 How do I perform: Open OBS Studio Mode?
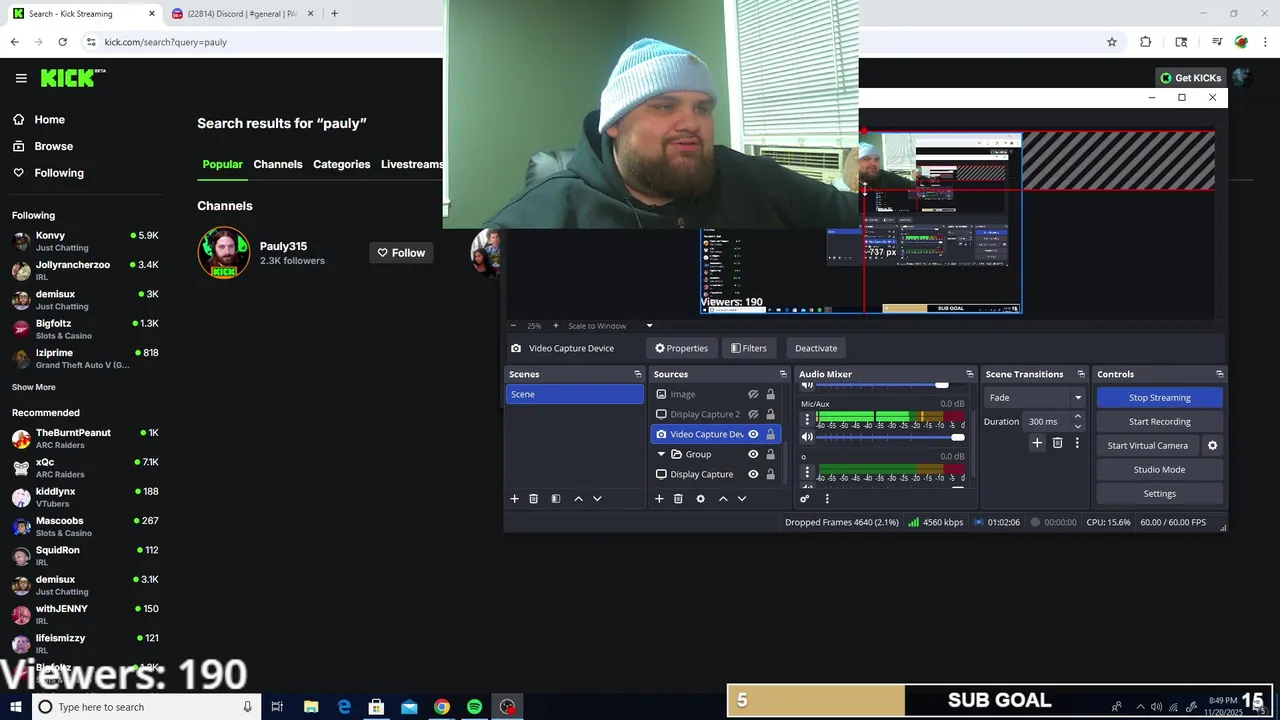(x=1159, y=469)
